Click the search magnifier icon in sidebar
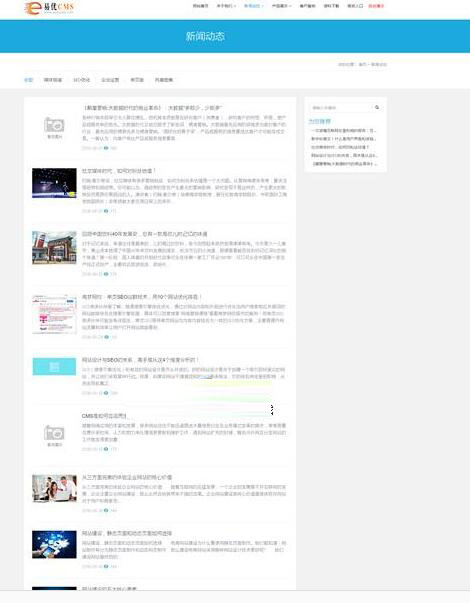 tap(377, 107)
